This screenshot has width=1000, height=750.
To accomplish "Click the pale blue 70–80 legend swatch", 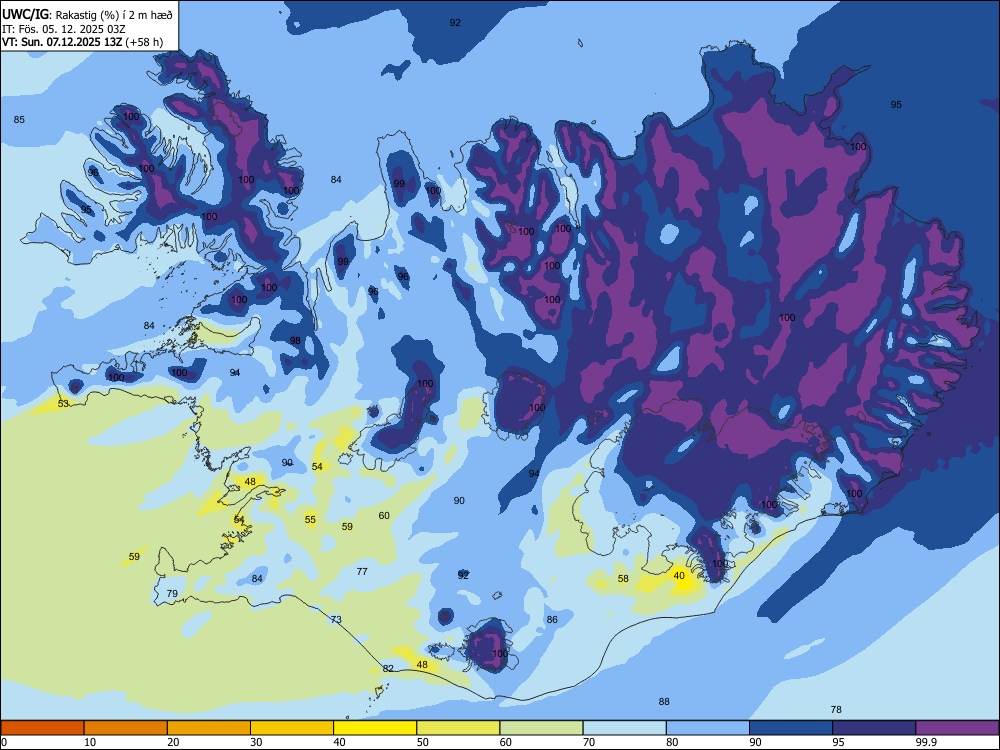I will (624, 728).
